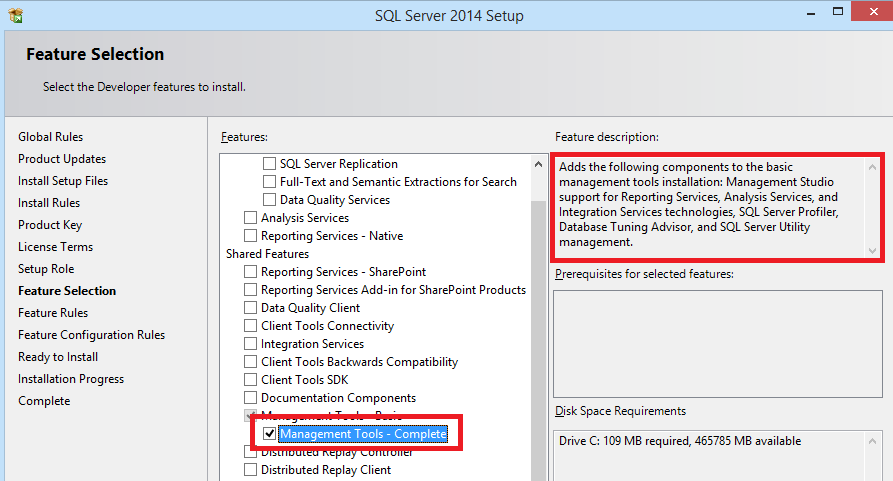
Task: Click the features list vertical scrollbar thumb
Action: click(538, 342)
